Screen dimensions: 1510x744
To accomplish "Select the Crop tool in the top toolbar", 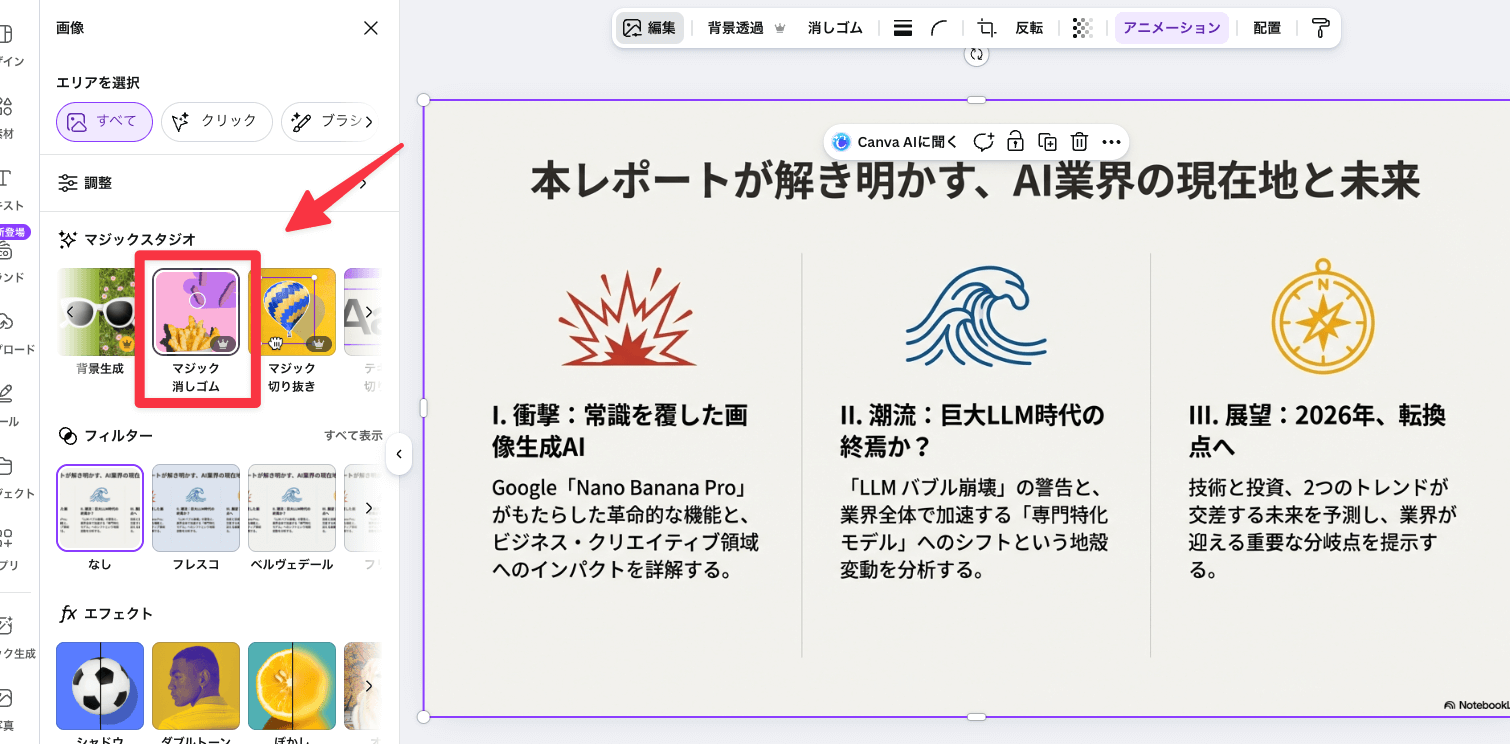I will (984, 28).
